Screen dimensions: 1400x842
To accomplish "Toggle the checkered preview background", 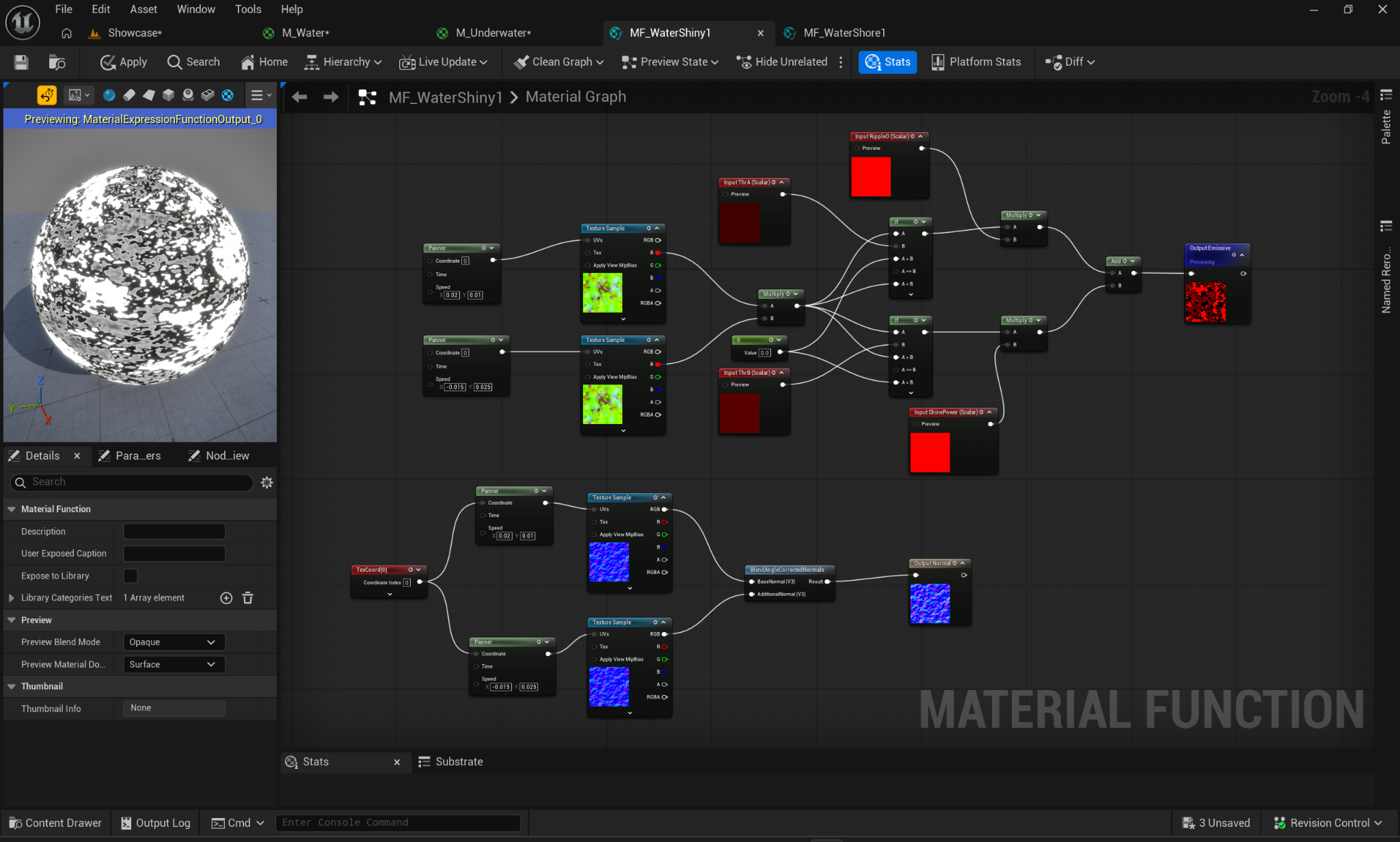I will [228, 95].
